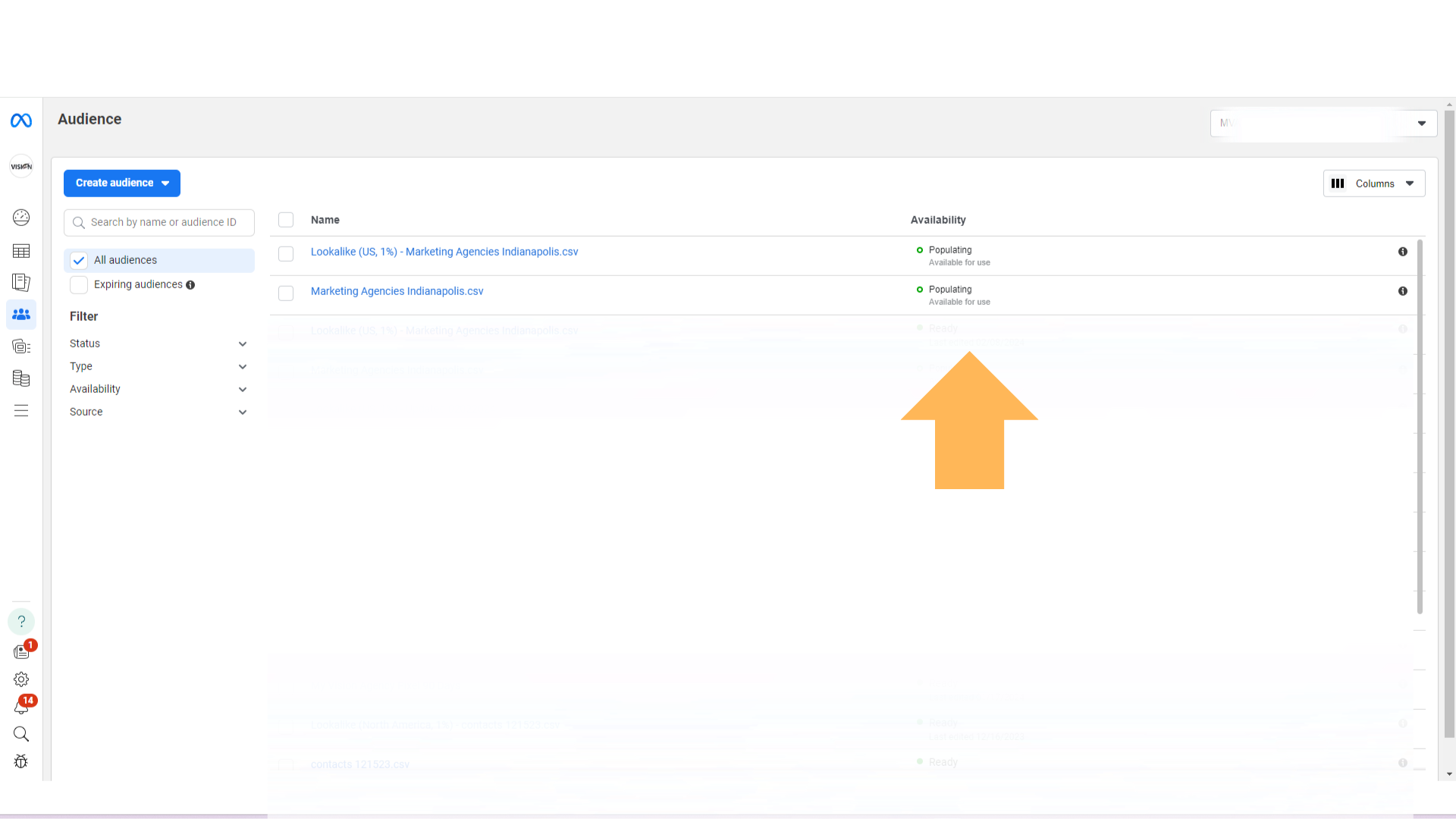
Task: Click the drafts icon with badge 1
Action: [21, 651]
